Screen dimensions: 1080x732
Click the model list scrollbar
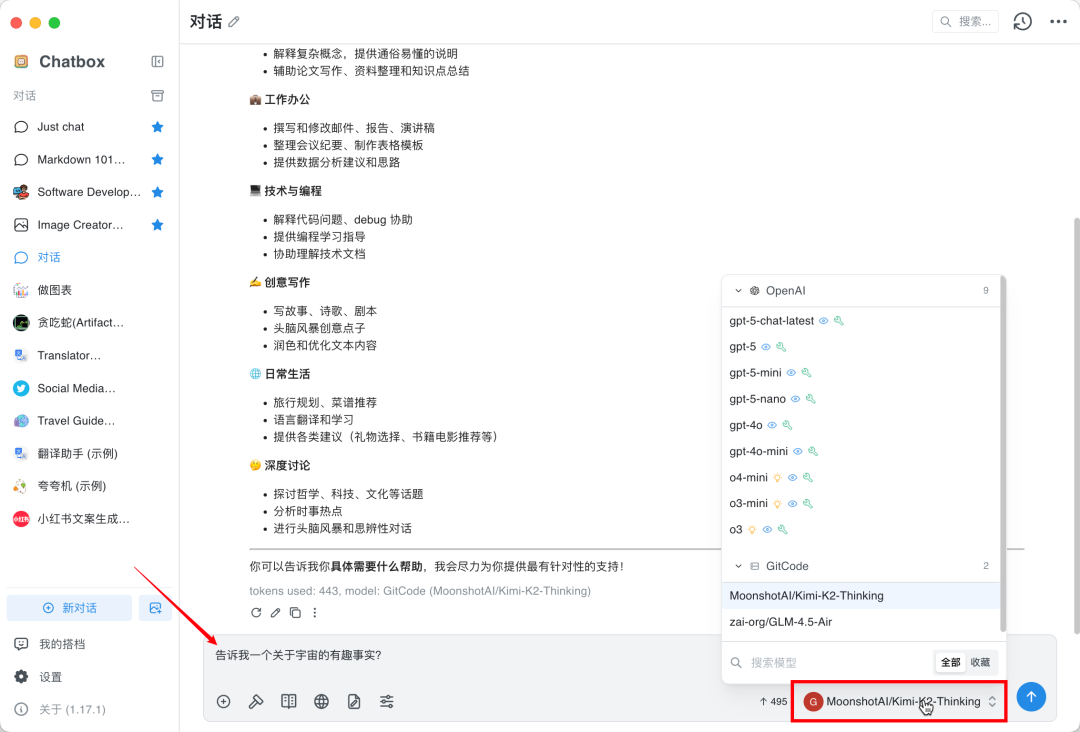coord(1003,454)
